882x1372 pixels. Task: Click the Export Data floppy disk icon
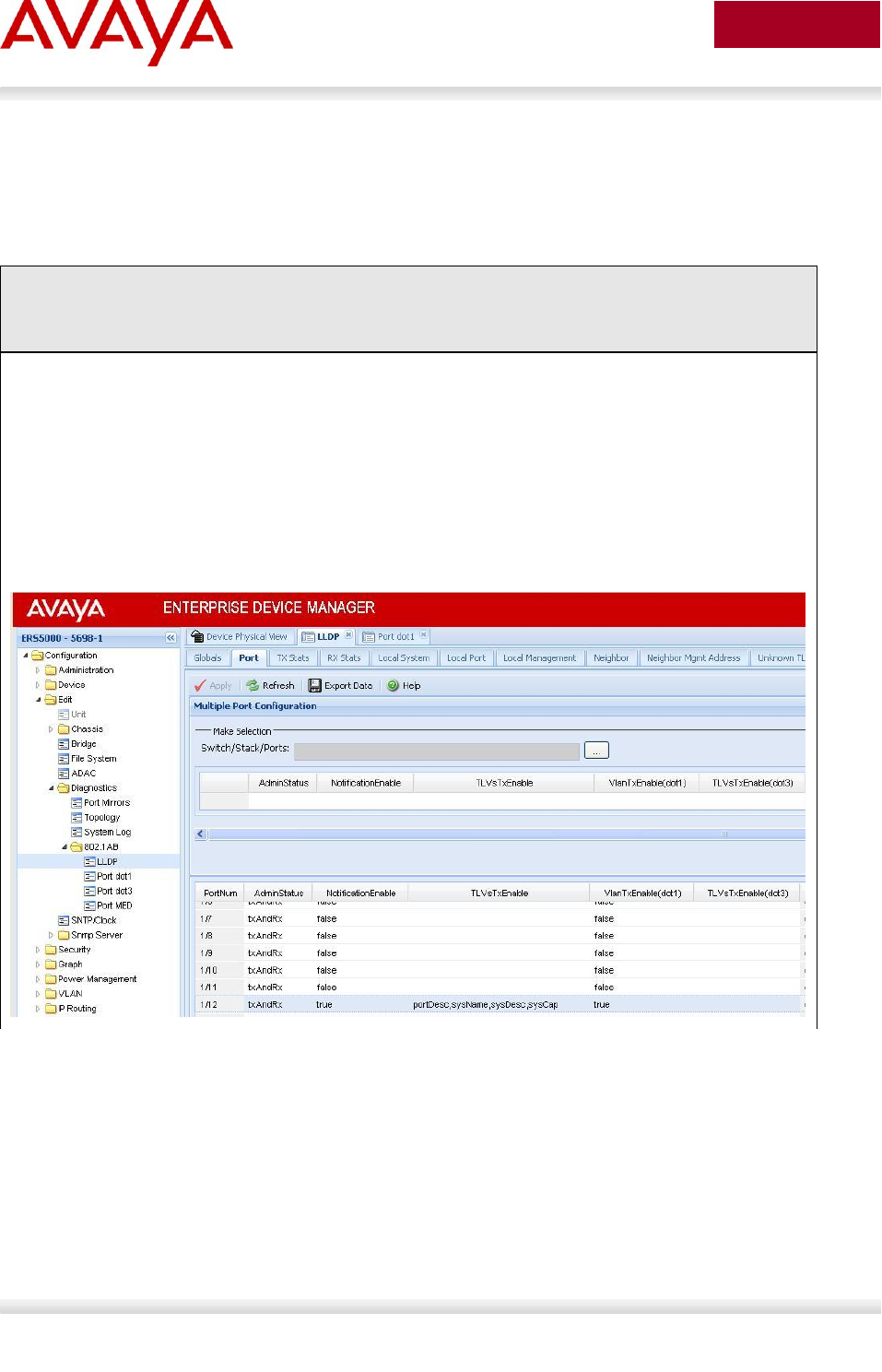[315, 686]
